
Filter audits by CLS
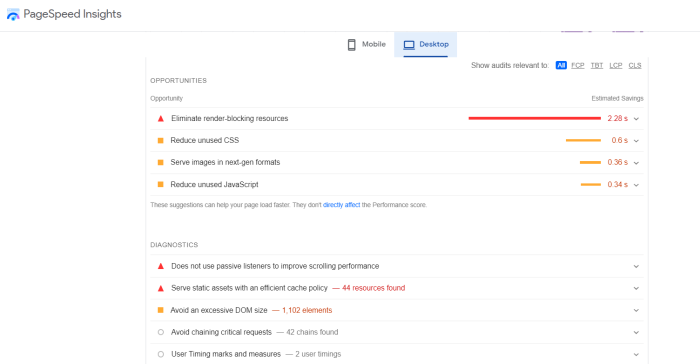point(635,65)
